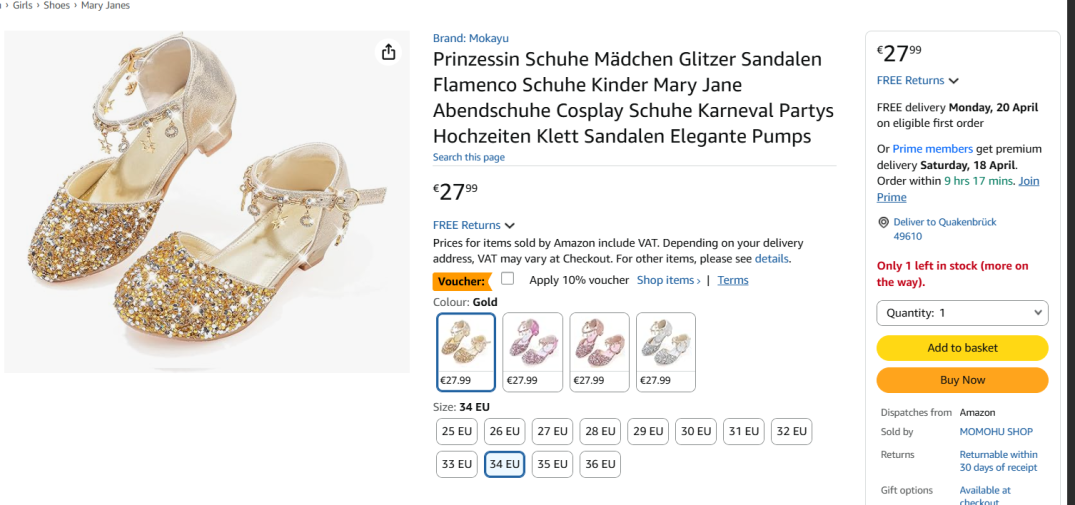
Task: Pick size 30 EU
Action: click(x=696, y=432)
